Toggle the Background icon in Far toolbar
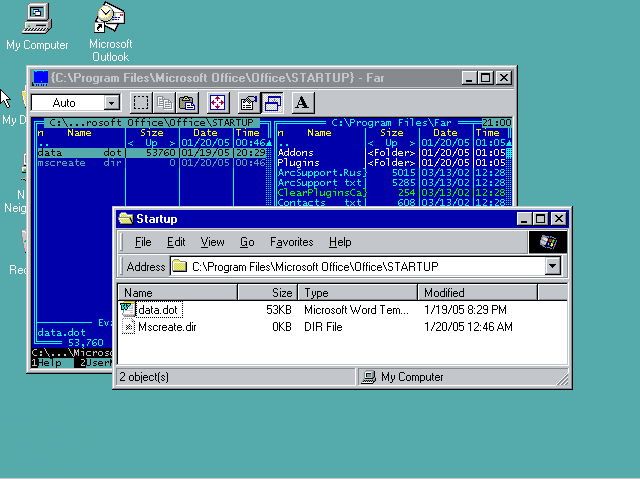Image resolution: width=640 pixels, height=480 pixels. click(x=272, y=102)
